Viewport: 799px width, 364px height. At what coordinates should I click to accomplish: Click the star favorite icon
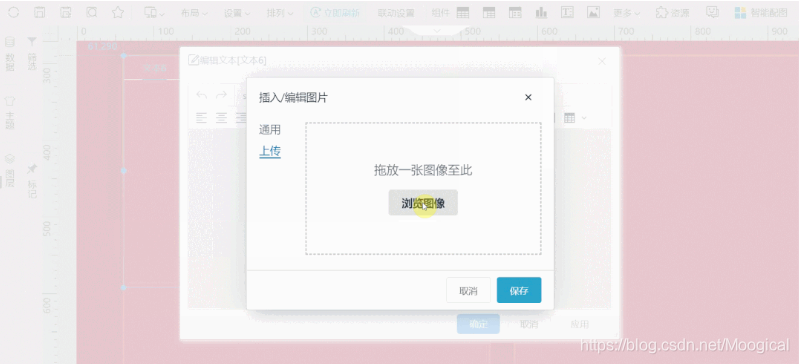(118, 13)
